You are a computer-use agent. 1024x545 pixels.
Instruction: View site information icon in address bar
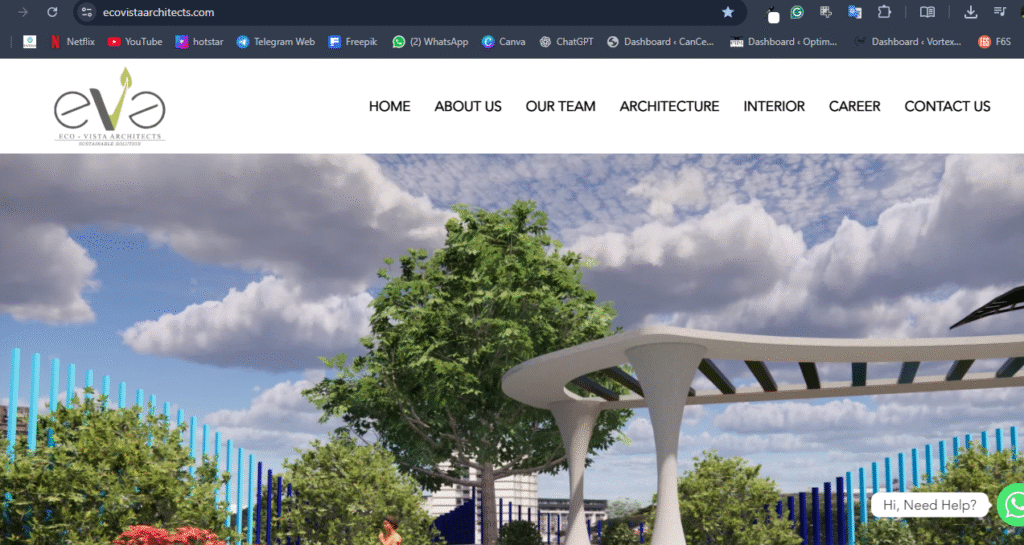pyautogui.click(x=87, y=12)
